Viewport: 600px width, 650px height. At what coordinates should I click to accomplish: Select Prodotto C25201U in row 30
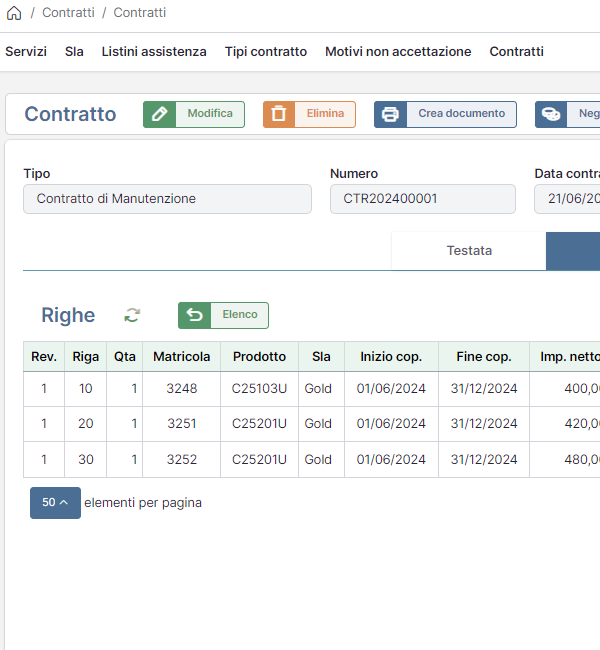tap(259, 459)
